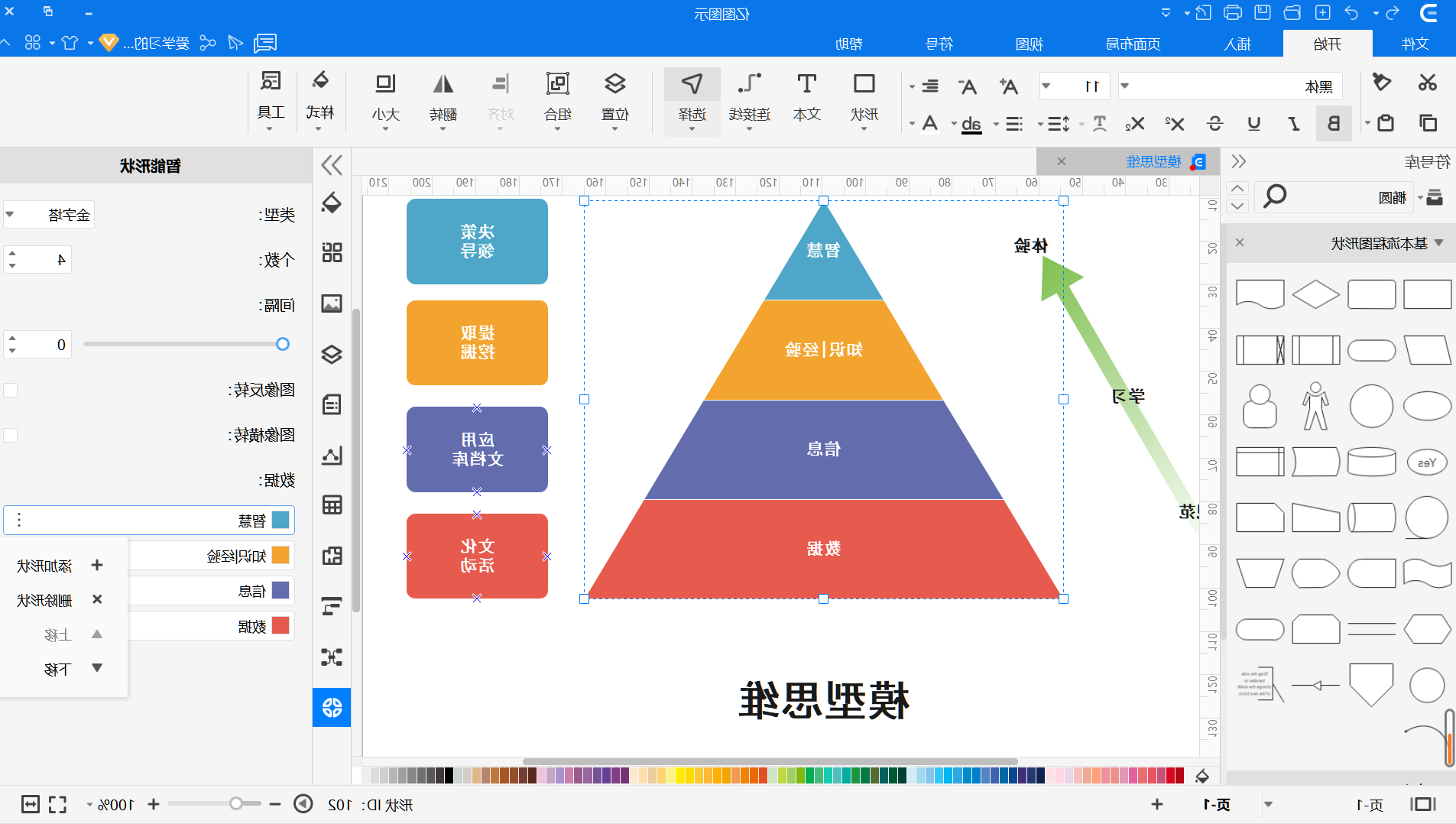This screenshot has height=824, width=1456.
Task: Expand the 位置 position dropdown
Action: point(615,128)
